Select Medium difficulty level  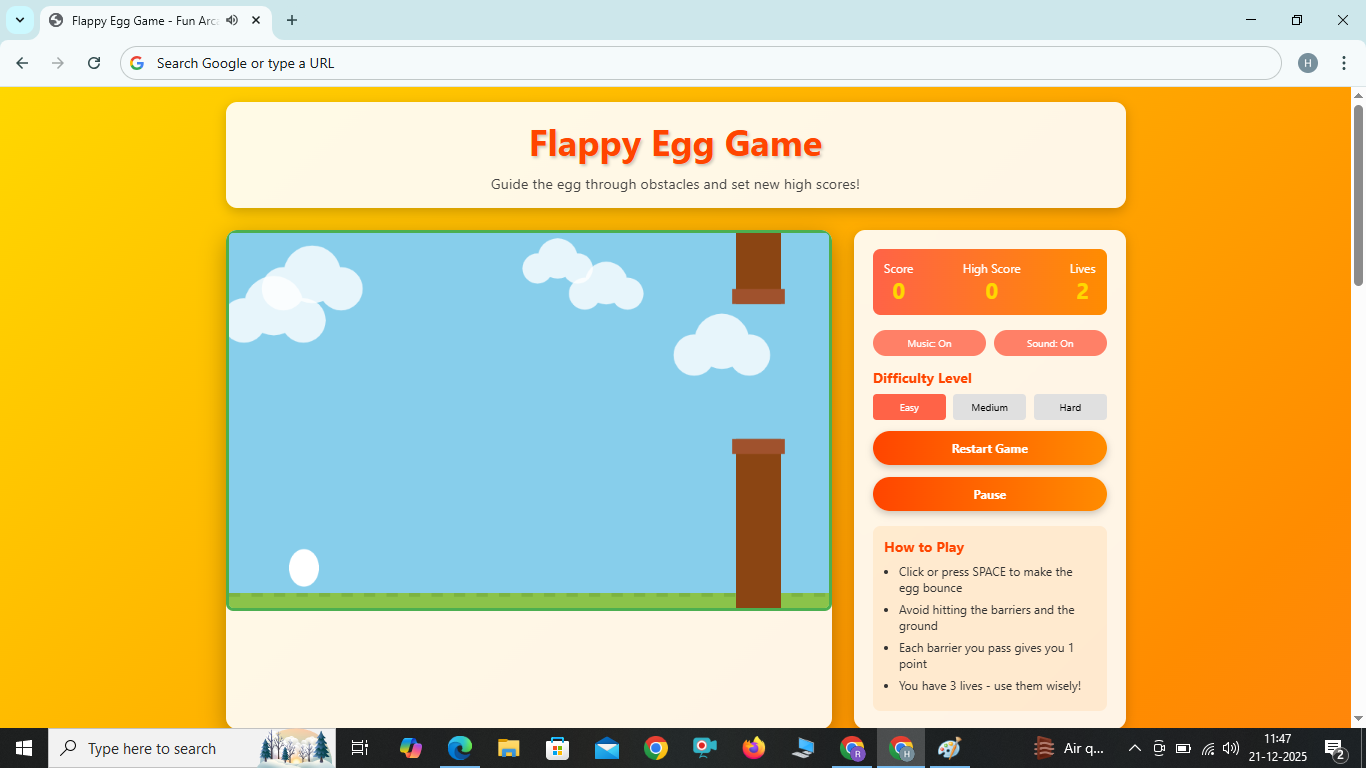989,407
